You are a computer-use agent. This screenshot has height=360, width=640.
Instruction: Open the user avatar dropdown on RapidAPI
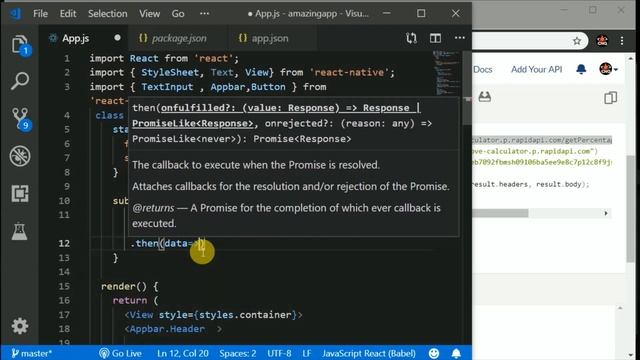point(608,69)
